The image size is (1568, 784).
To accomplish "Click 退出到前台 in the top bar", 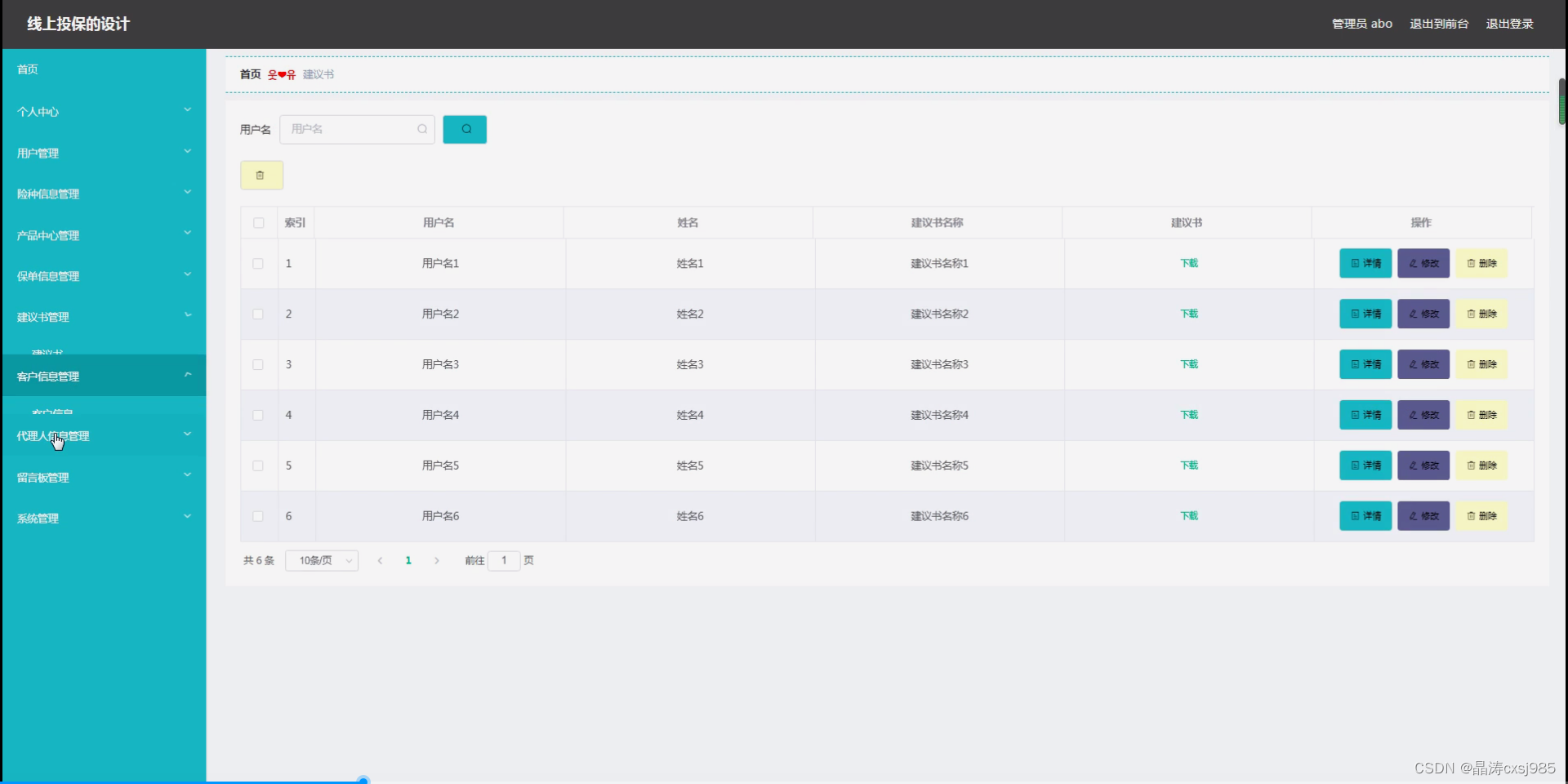I will coord(1439,24).
